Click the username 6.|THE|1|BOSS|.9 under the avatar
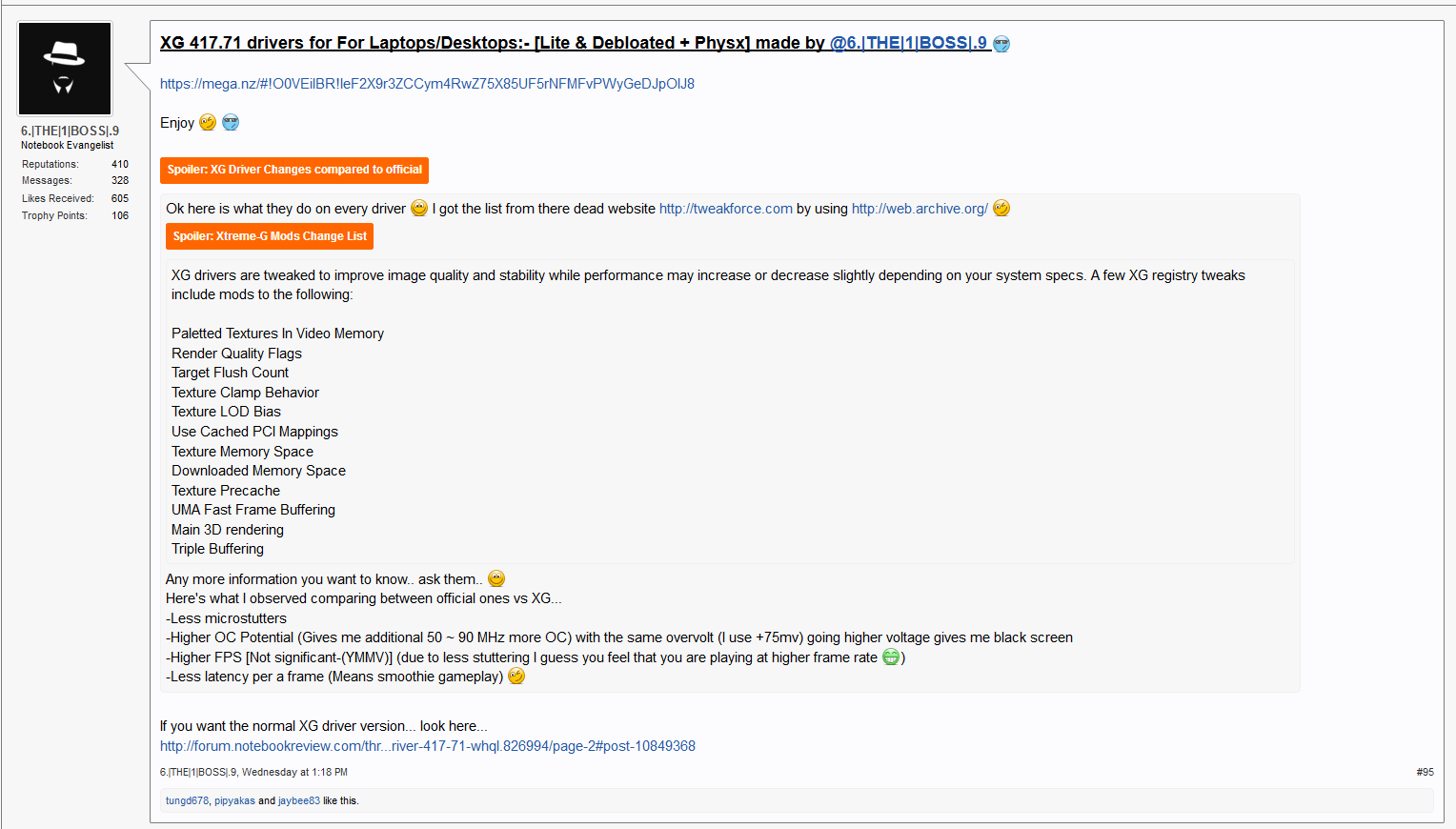The width and height of the screenshot is (1456, 829). click(x=71, y=131)
